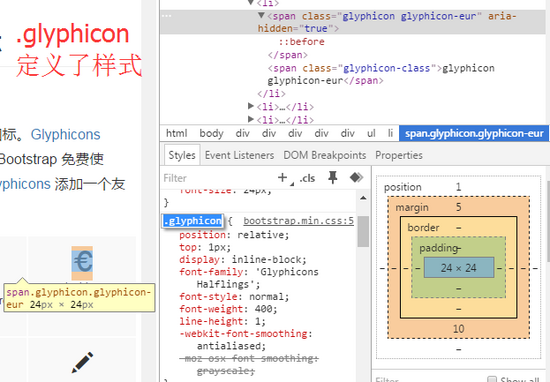The image size is (550, 382).
Task: Click styles pane scroll up arrow
Action: 363,198
